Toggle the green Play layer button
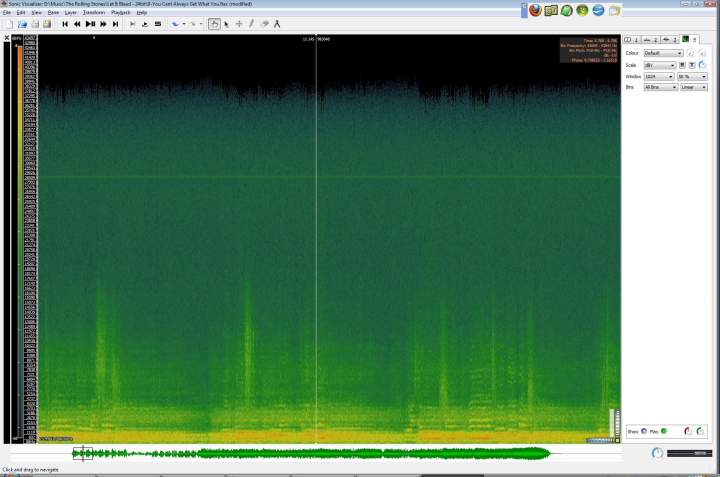Screen dimensions: 720x477 click(664, 431)
